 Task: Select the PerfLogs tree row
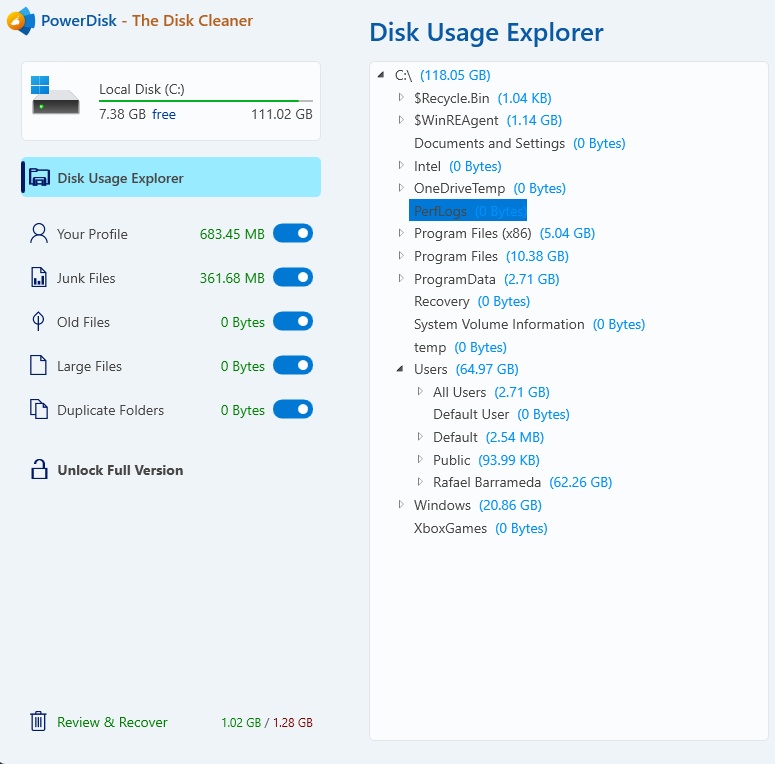point(468,211)
